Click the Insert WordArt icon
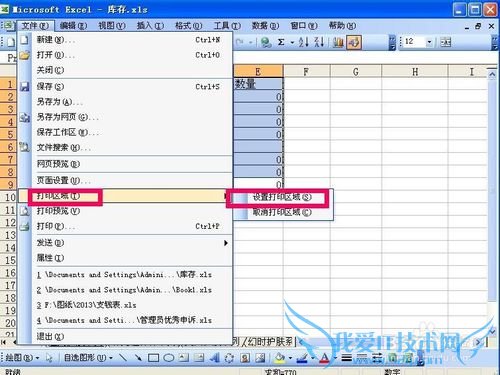 pyautogui.click(x=214, y=358)
